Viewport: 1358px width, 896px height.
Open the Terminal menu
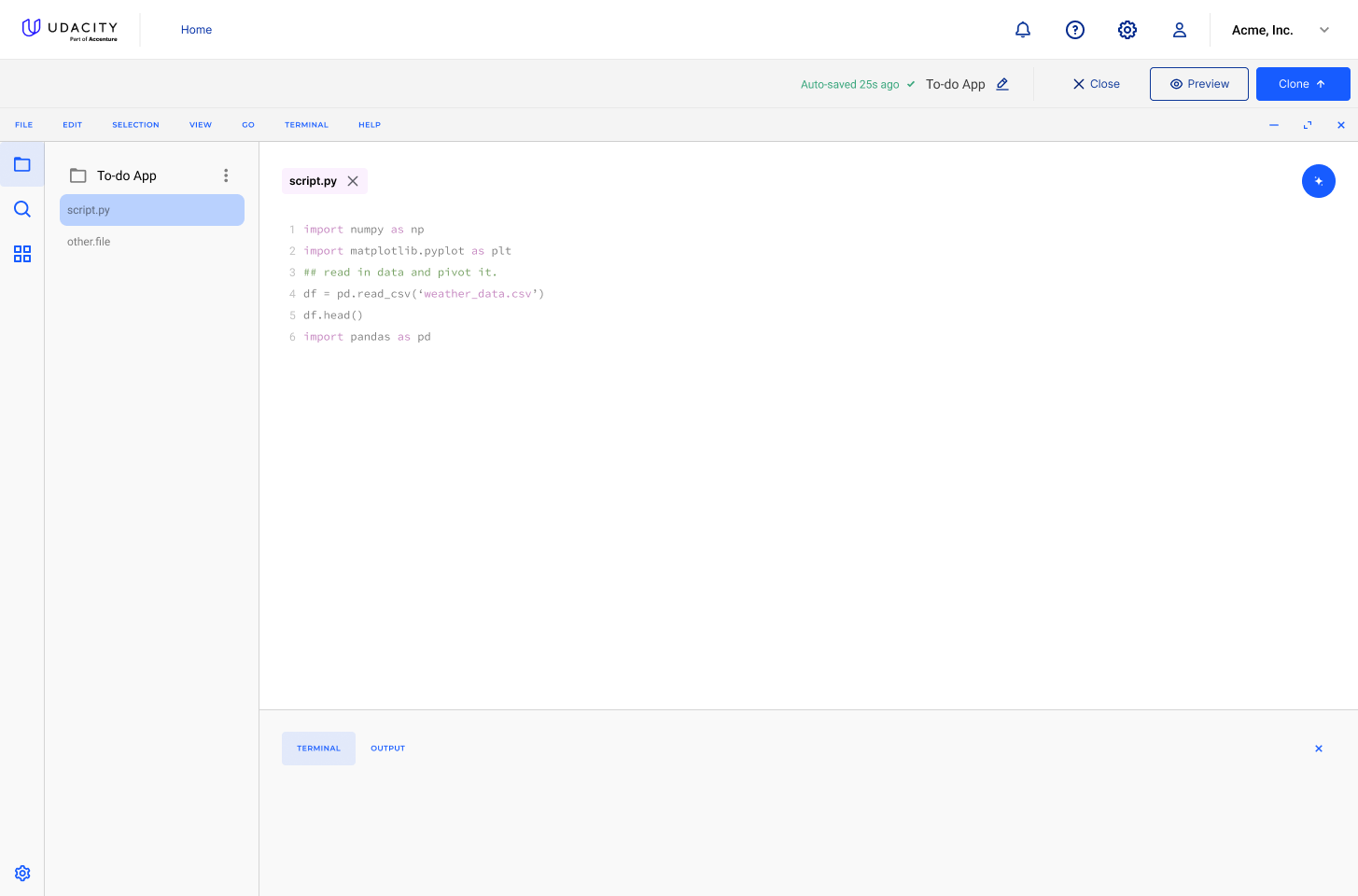(307, 125)
